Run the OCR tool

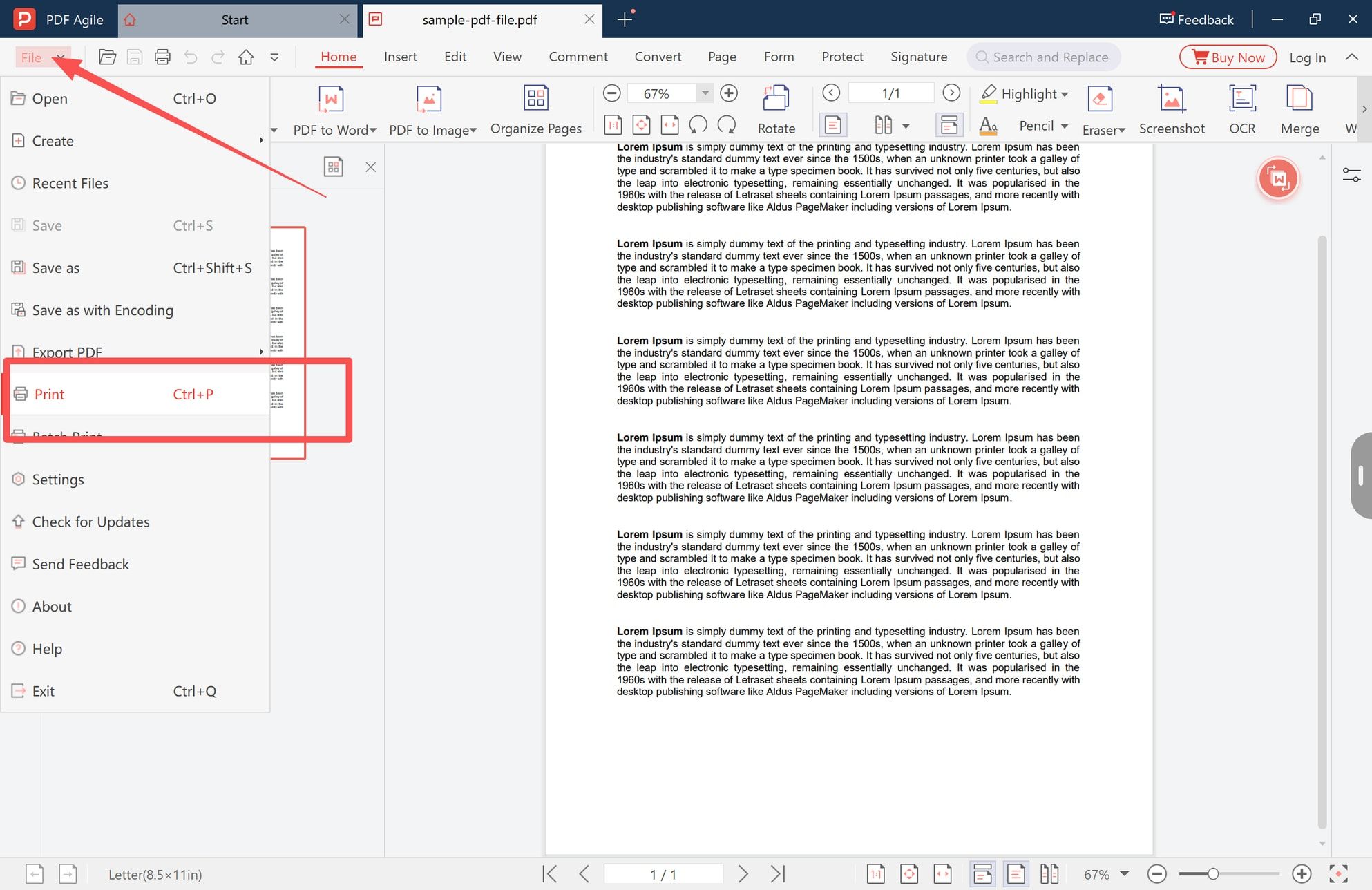tap(1242, 110)
